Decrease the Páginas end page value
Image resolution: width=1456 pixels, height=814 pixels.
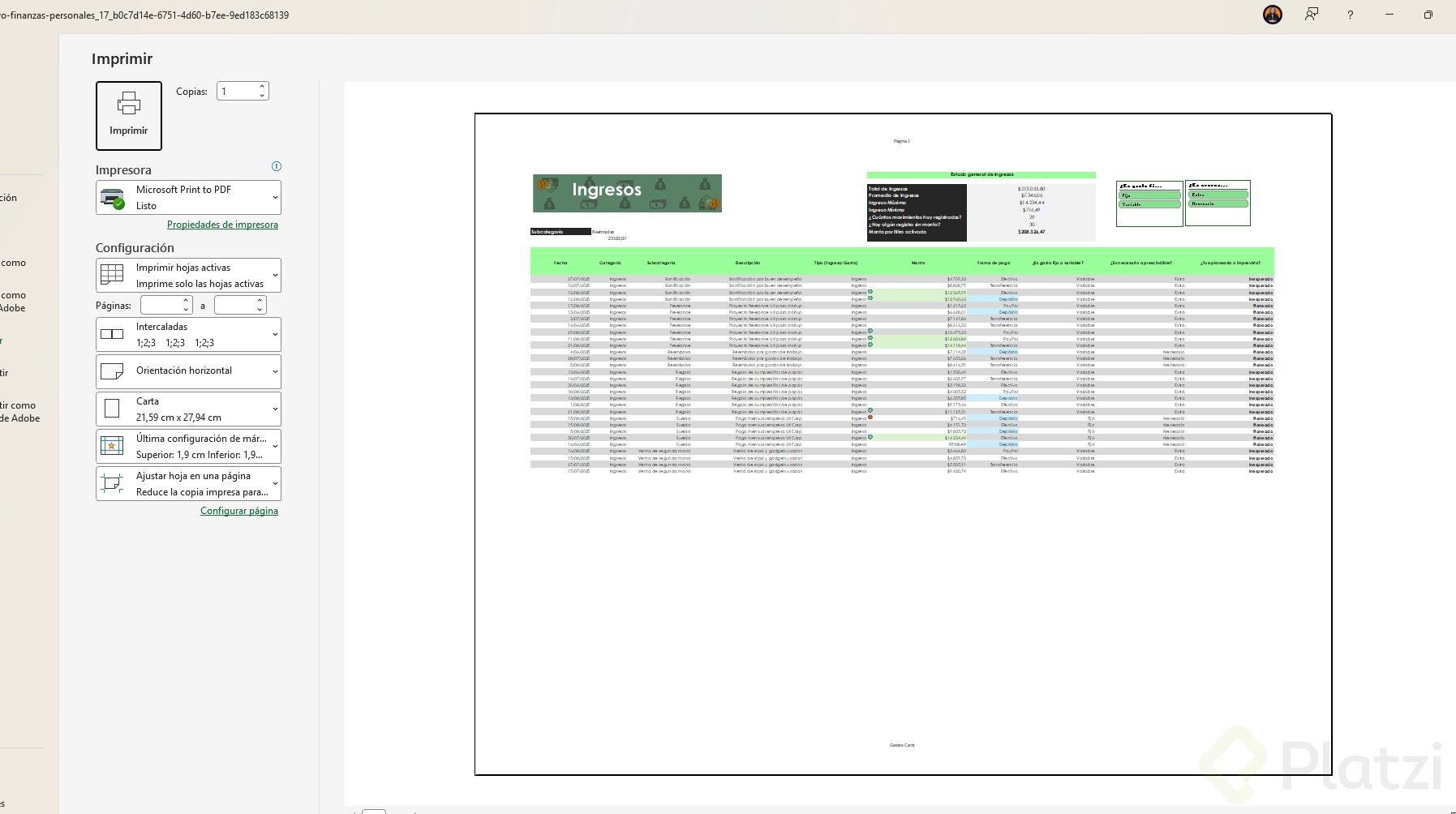pyautogui.click(x=260, y=310)
